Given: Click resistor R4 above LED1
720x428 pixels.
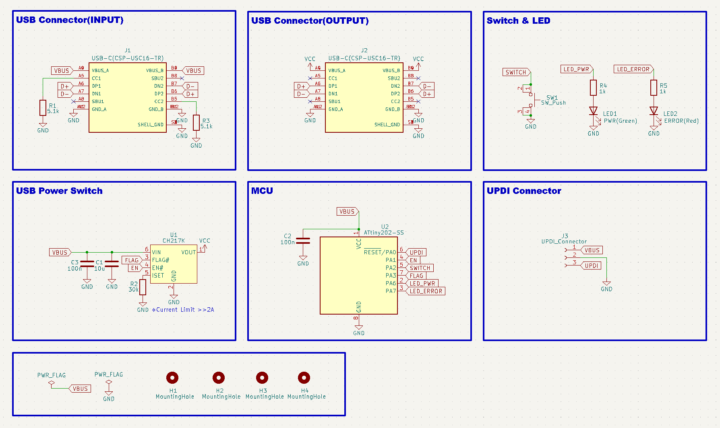Looking at the screenshot, I should click(x=593, y=88).
